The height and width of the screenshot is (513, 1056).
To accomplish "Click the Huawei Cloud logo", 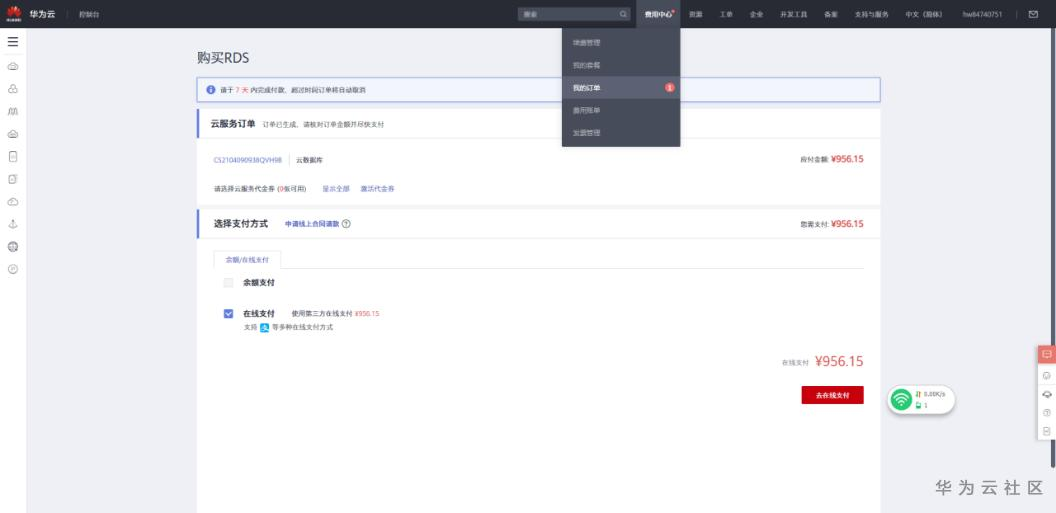I will pyautogui.click(x=14, y=13).
